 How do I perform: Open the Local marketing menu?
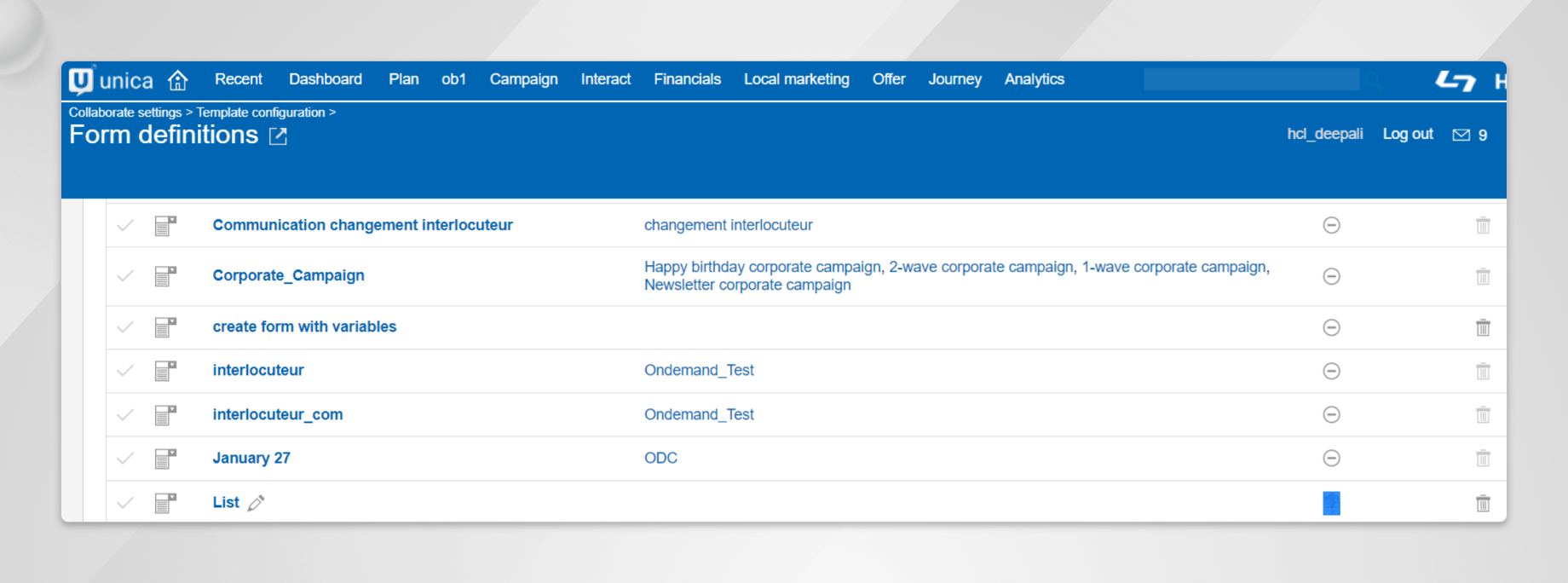[796, 79]
